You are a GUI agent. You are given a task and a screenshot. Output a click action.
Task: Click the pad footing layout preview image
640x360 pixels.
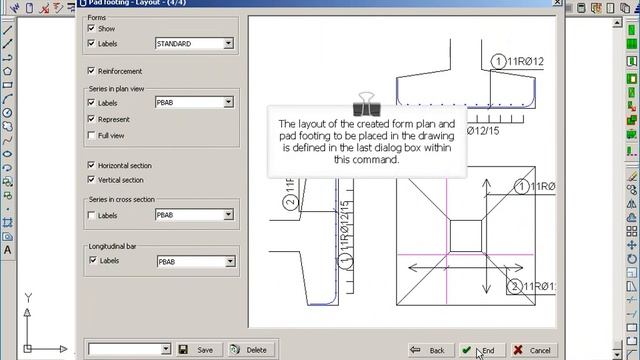coord(402,172)
